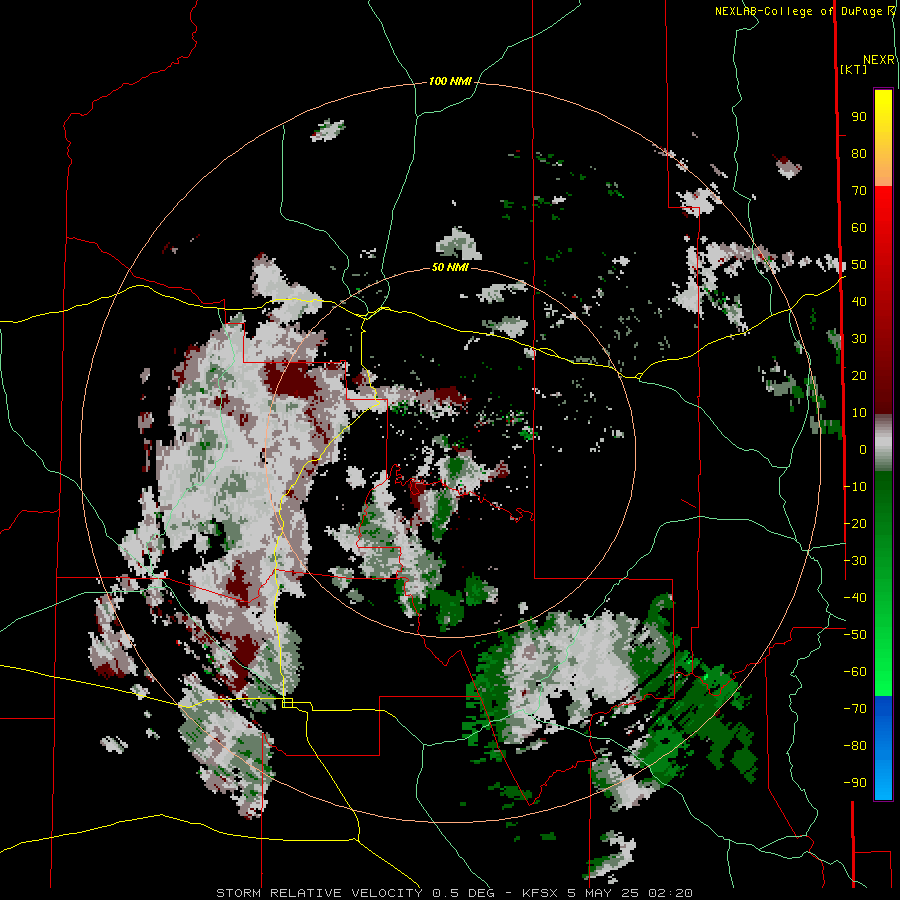The width and height of the screenshot is (900, 900).
Task: Click the positive "30" velocity scale label
Action: pyautogui.click(x=859, y=339)
